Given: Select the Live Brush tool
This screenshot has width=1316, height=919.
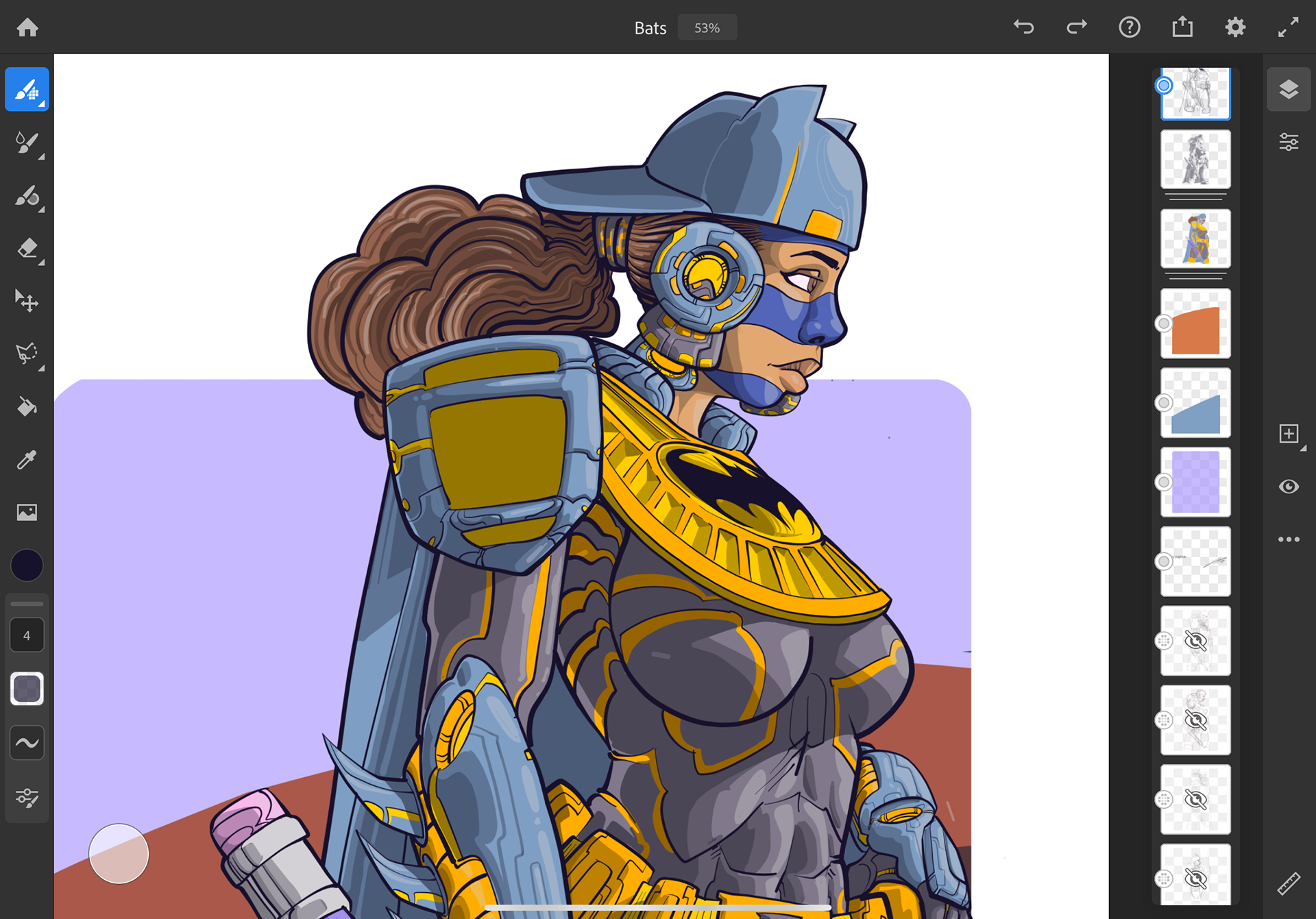Looking at the screenshot, I should (27, 143).
